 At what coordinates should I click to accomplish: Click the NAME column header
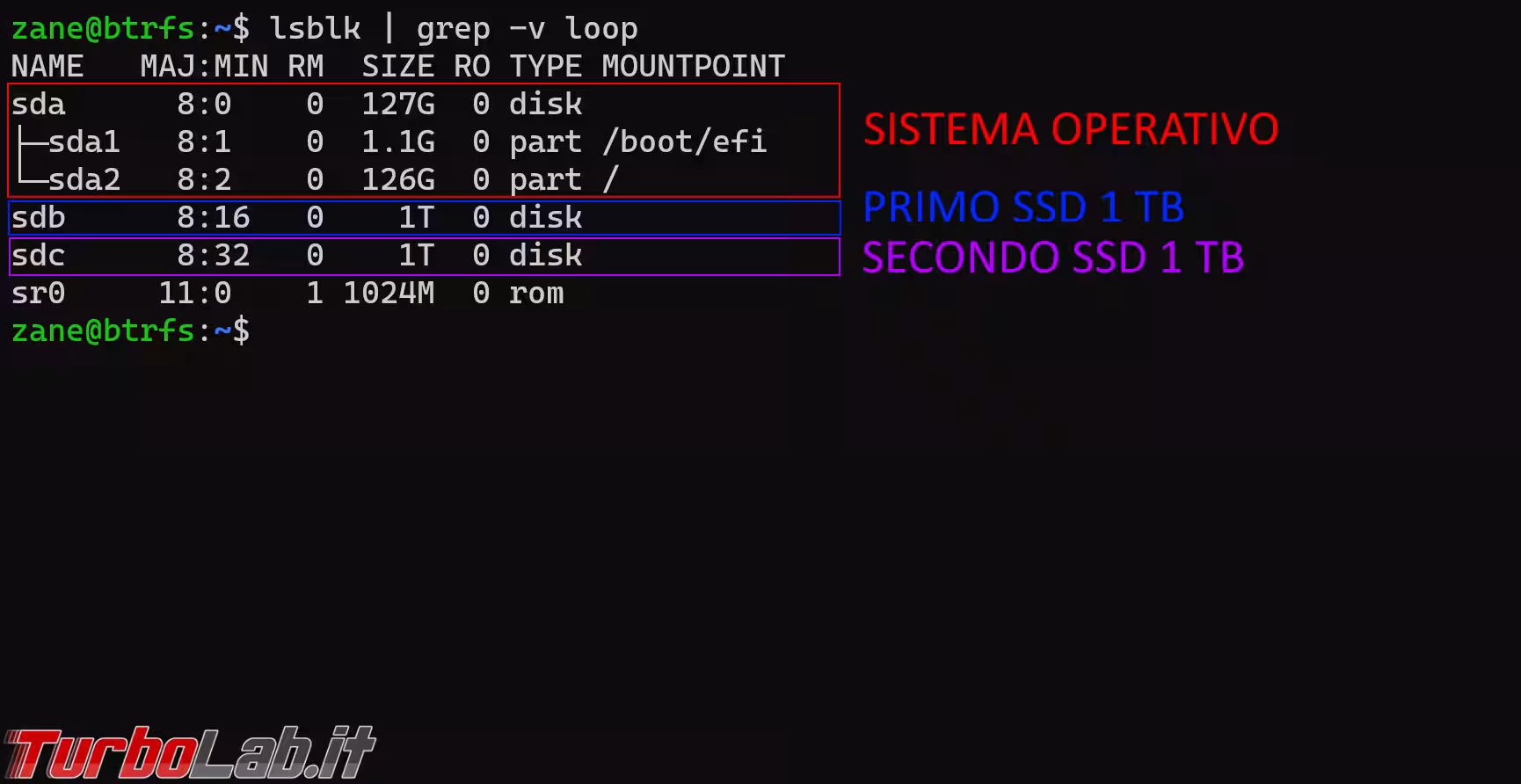[47, 67]
